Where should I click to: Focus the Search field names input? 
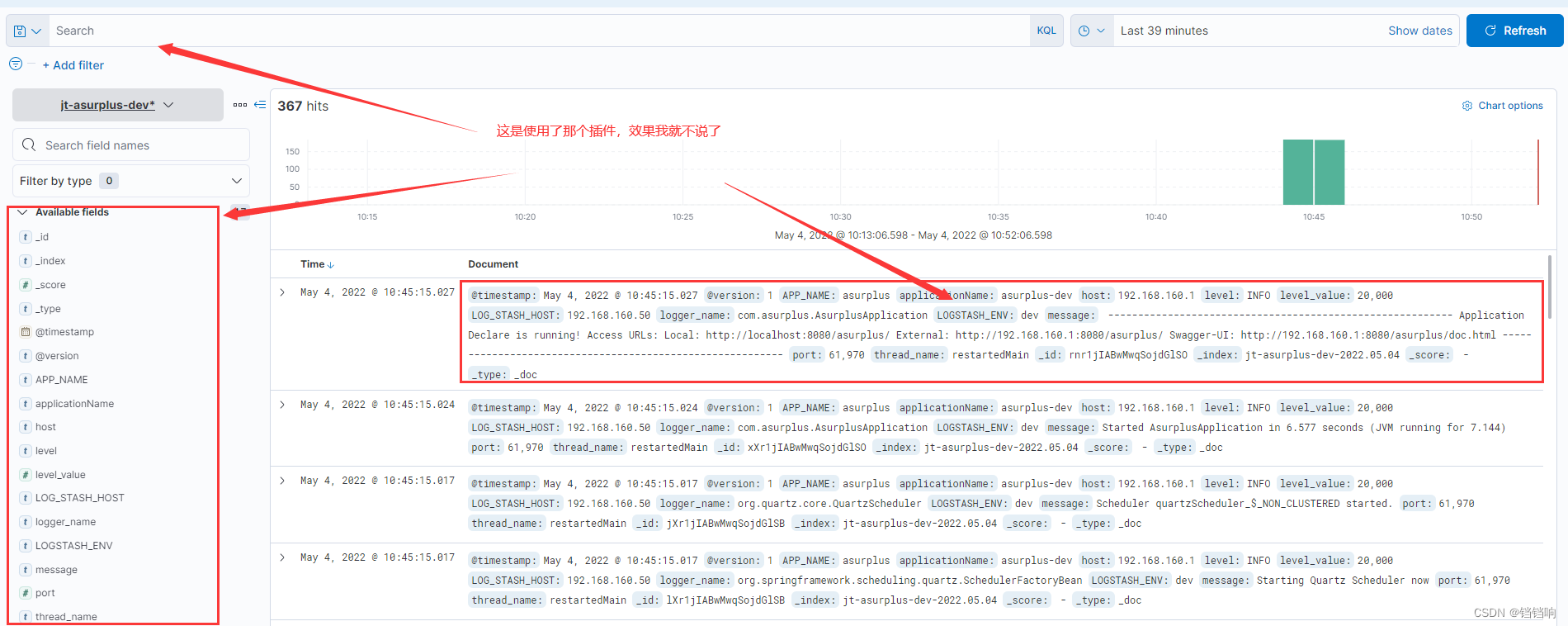(131, 145)
